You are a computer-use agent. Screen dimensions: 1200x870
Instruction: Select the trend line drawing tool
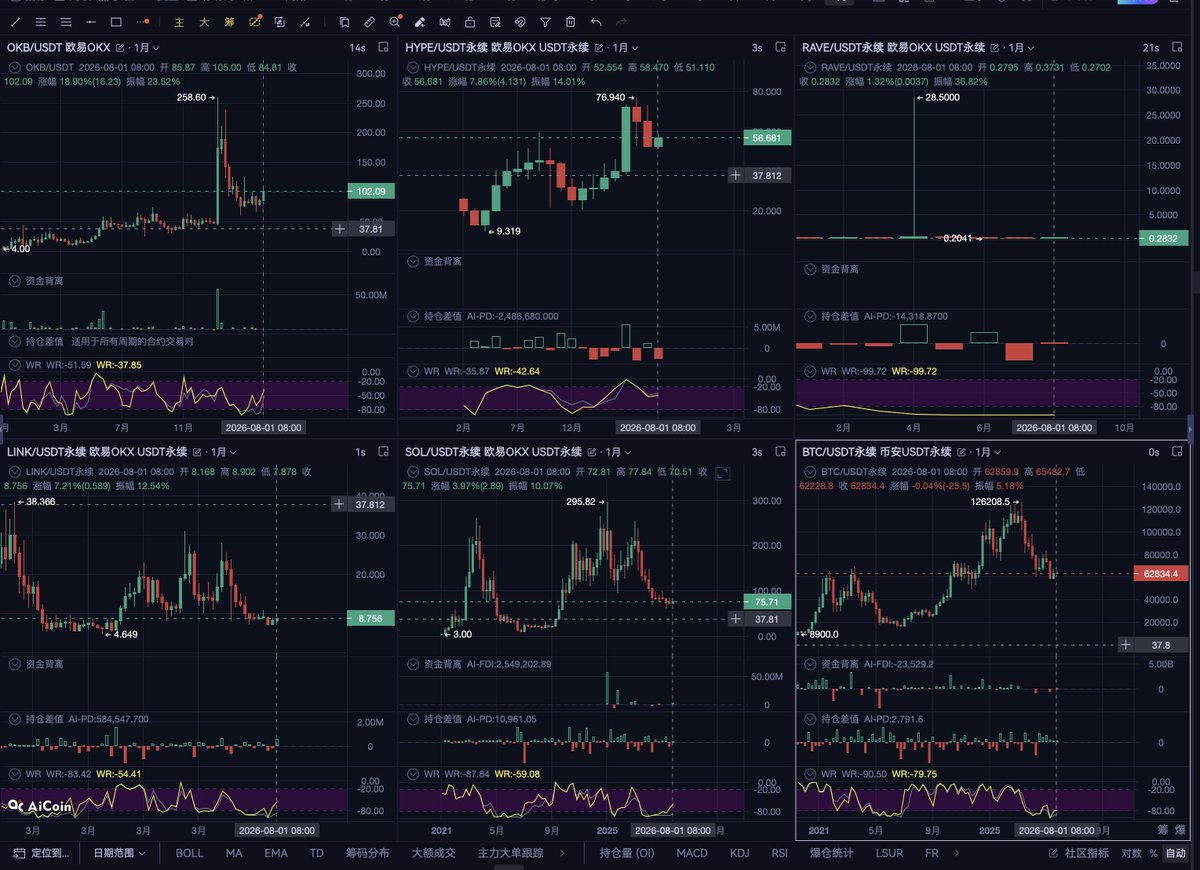(15, 21)
